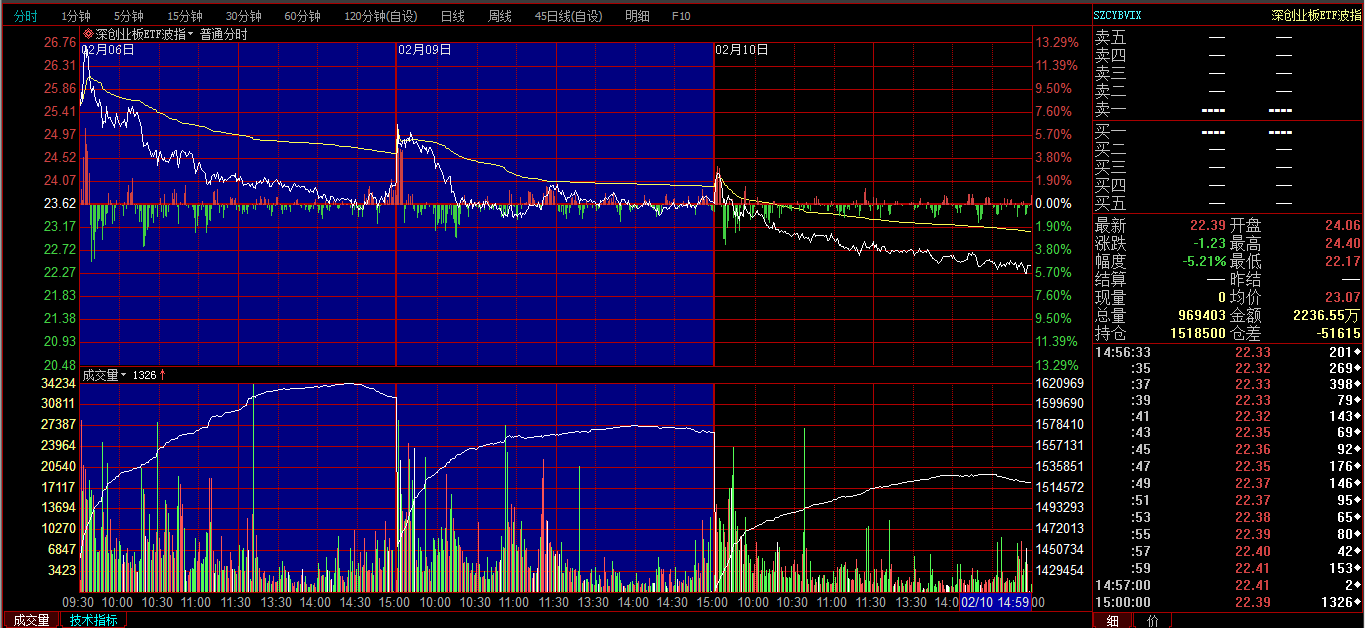Click the SZCYBVIX symbol code header

(1117, 15)
